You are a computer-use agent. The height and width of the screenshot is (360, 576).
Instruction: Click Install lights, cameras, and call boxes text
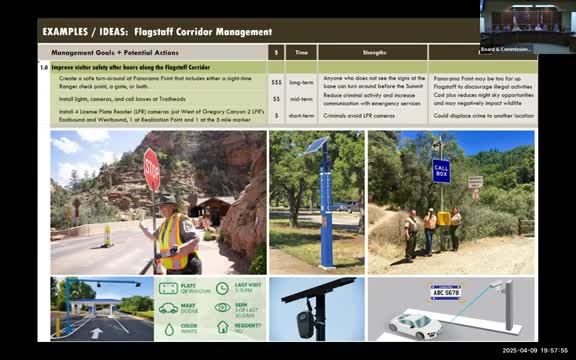click(122, 99)
